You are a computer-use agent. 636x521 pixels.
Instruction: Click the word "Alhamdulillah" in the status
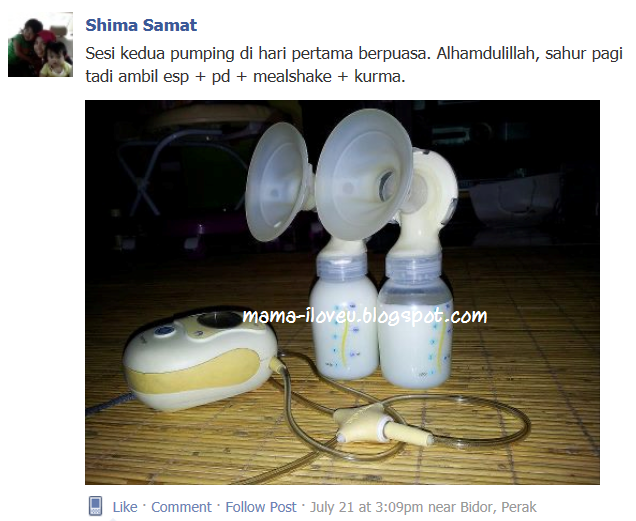pos(488,53)
